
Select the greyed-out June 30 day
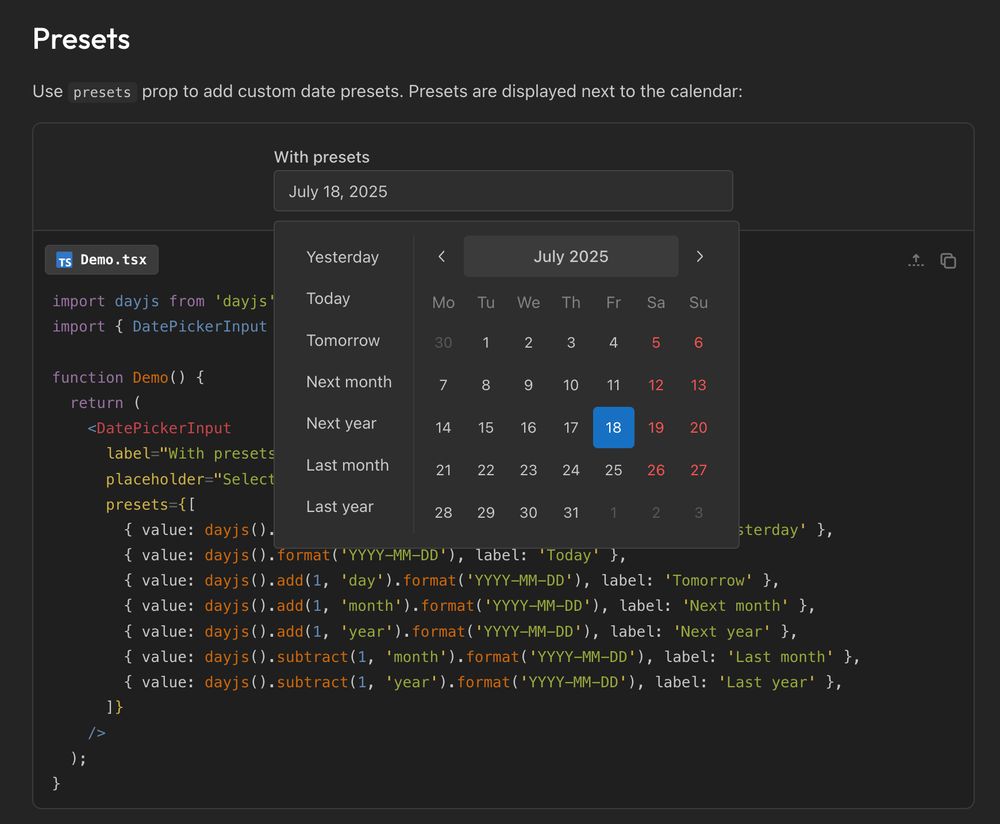pyautogui.click(x=443, y=342)
